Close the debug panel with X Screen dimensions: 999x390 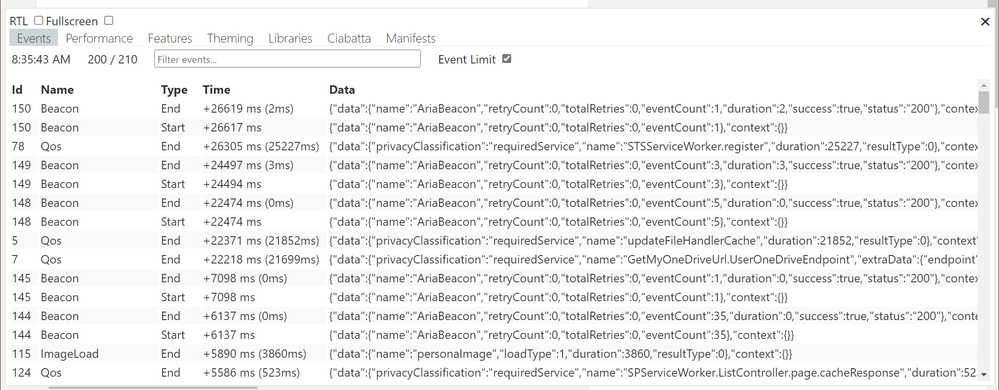[x=985, y=22]
